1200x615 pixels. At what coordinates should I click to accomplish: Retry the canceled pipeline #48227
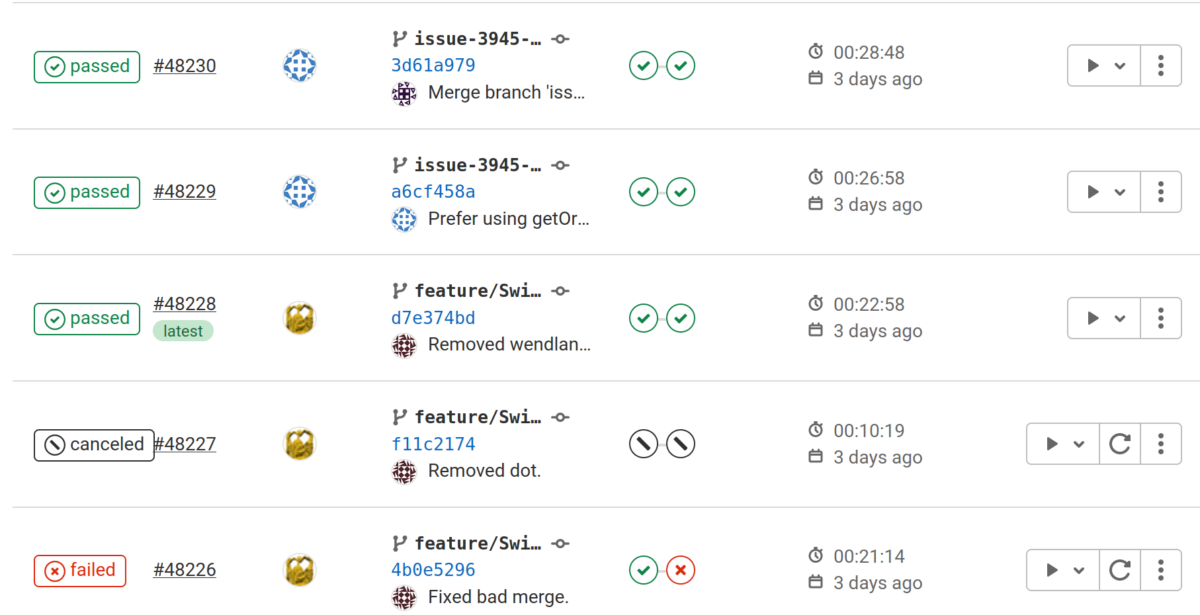pos(1120,444)
